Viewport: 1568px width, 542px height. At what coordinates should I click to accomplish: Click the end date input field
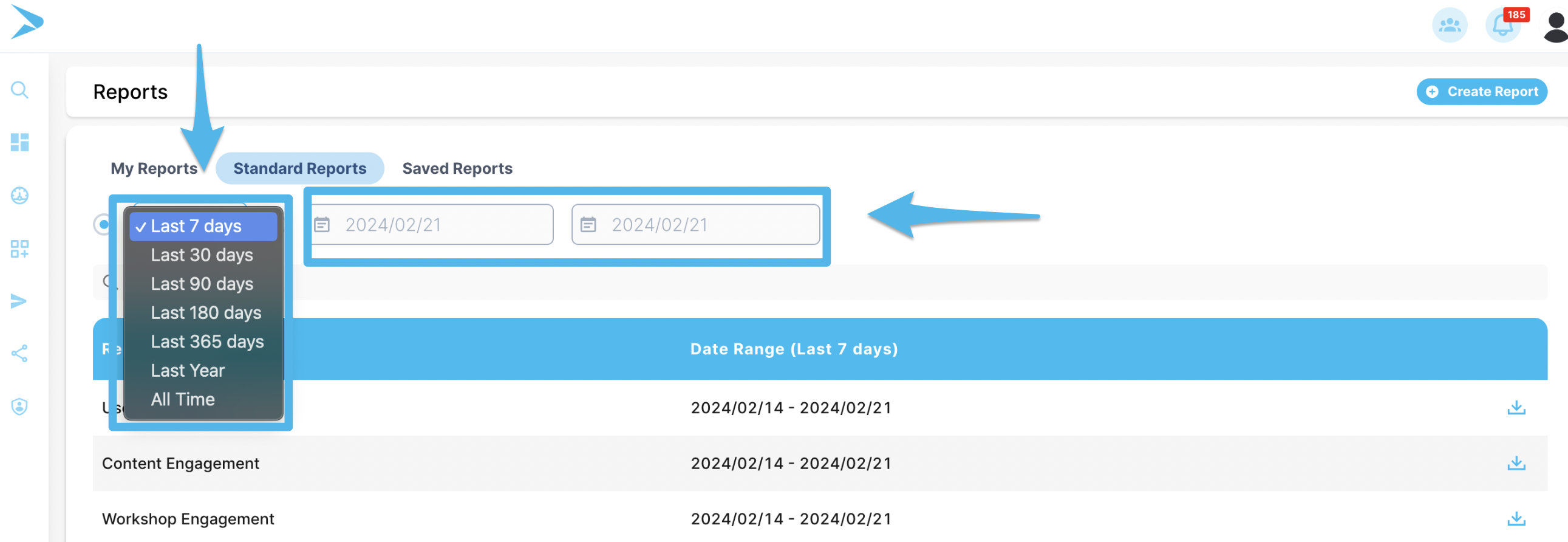click(x=696, y=225)
